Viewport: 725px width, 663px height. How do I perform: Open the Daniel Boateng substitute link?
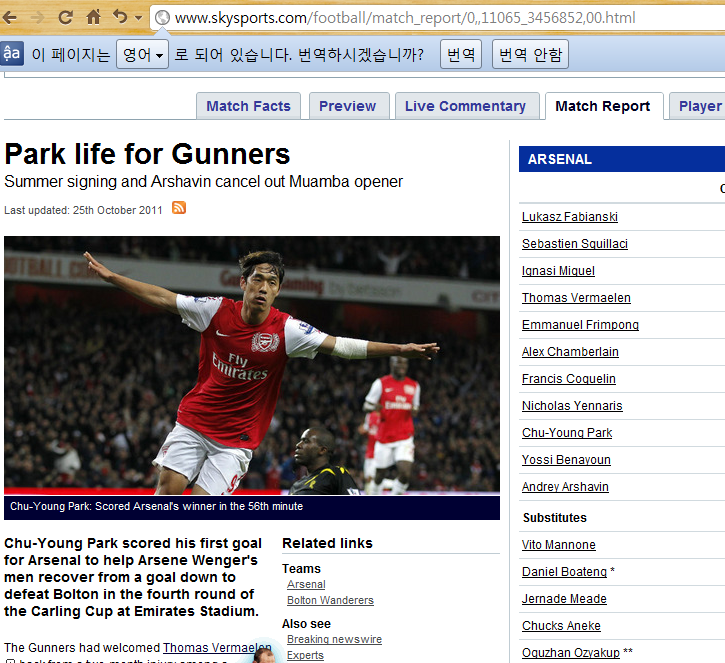pyautogui.click(x=564, y=572)
